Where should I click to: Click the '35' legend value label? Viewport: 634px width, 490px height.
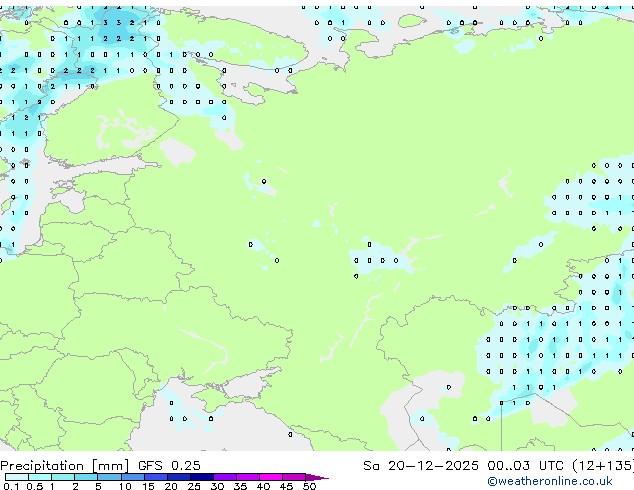[240, 486]
